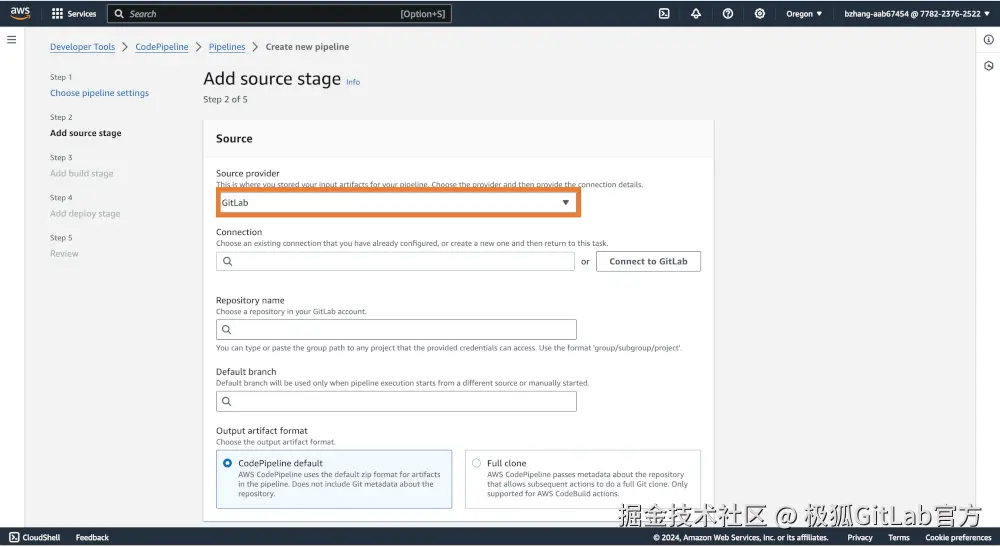Click the Connect to GitLab button

648,261
